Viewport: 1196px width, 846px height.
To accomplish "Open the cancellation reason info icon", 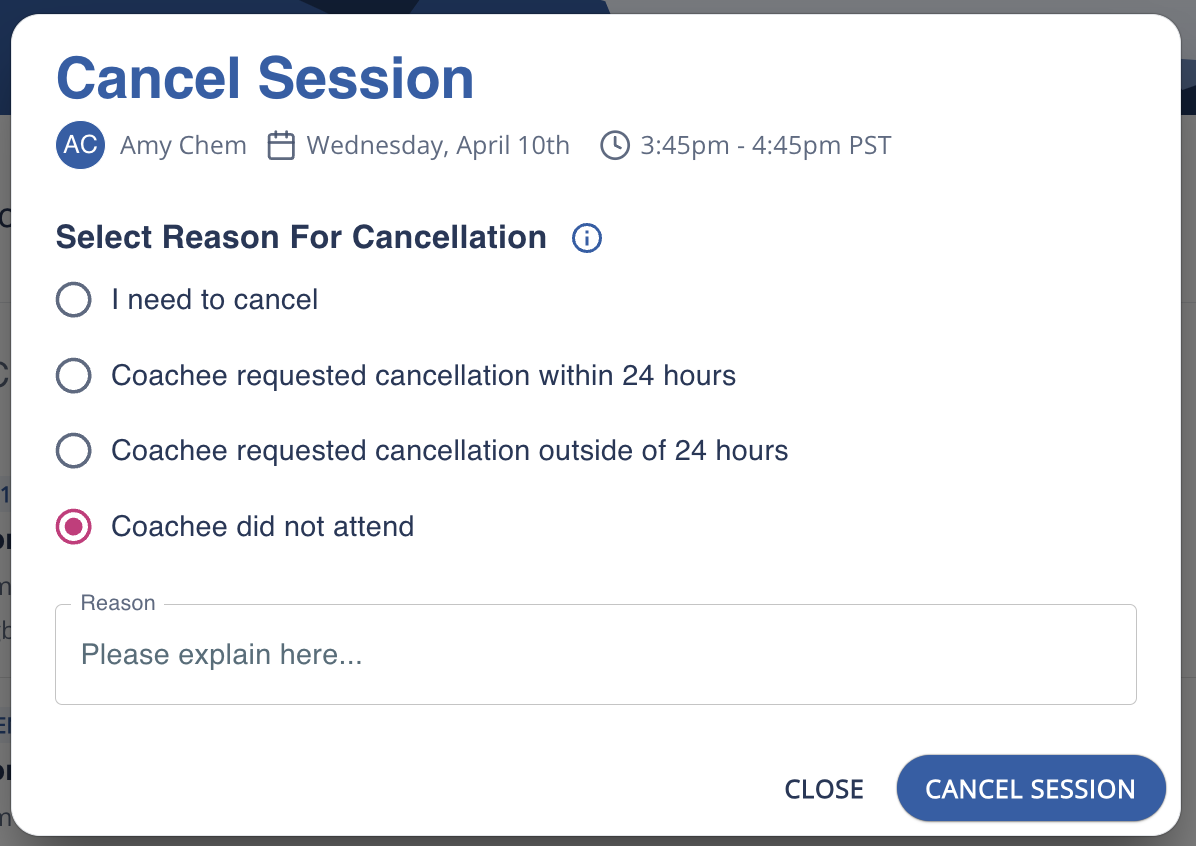I will tap(587, 238).
